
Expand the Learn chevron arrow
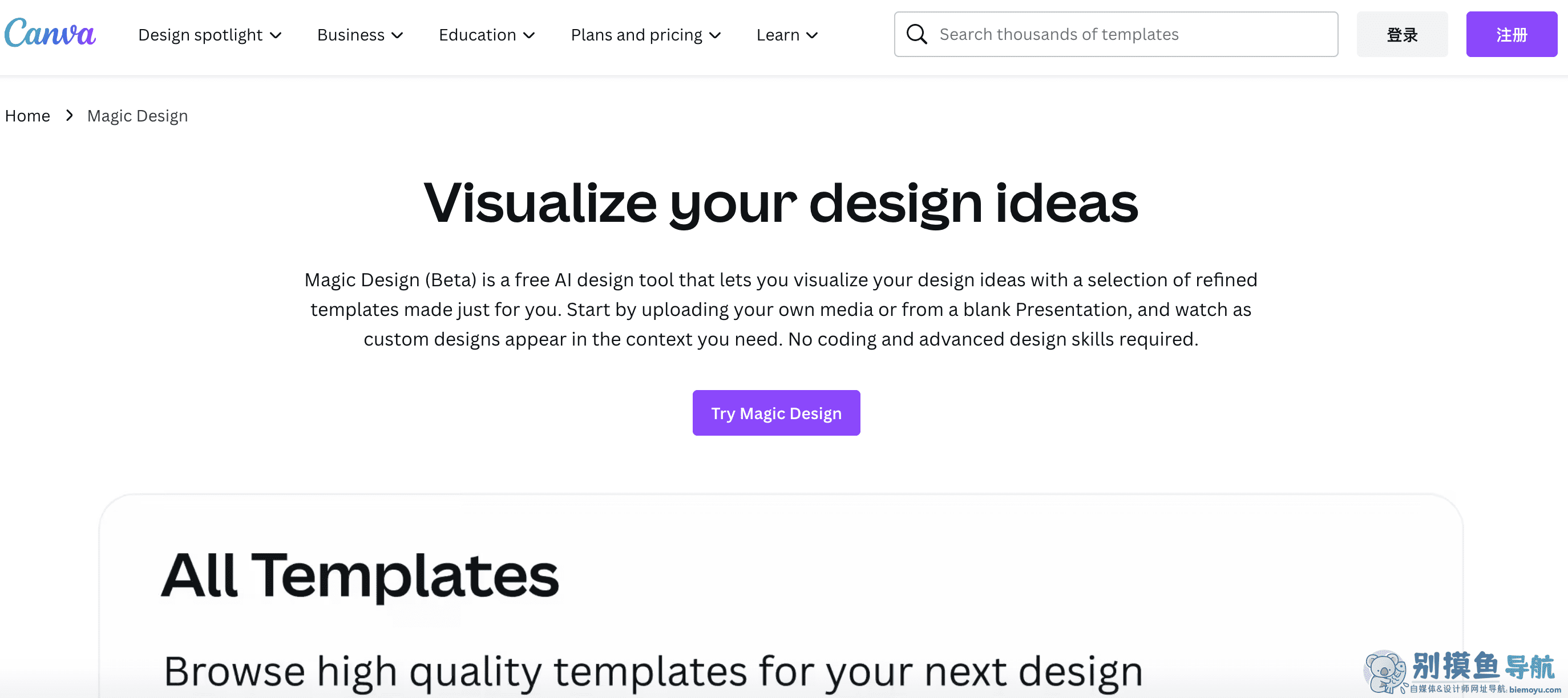tap(812, 35)
